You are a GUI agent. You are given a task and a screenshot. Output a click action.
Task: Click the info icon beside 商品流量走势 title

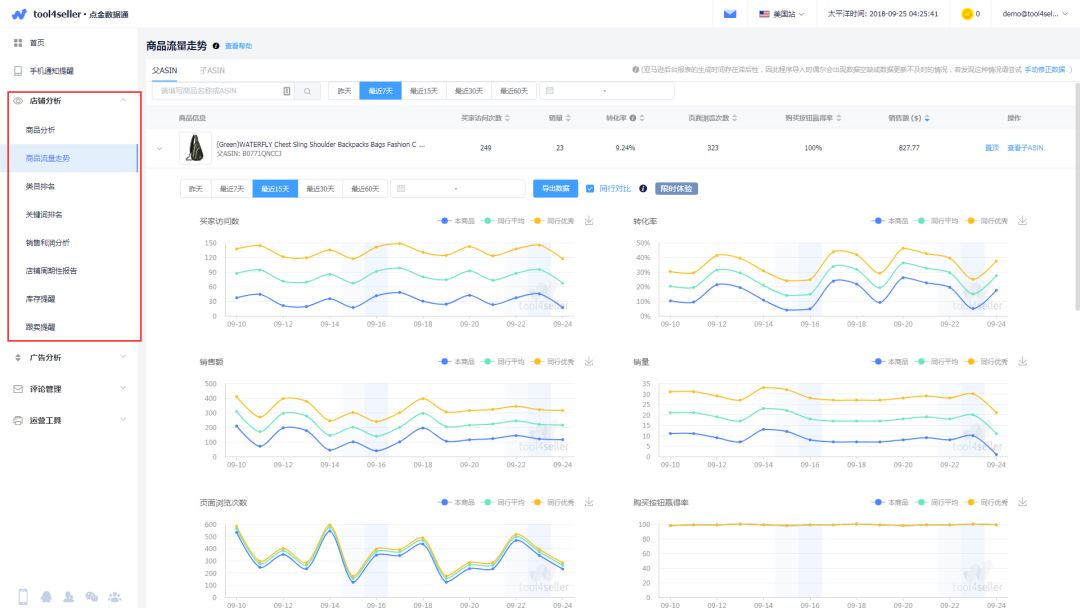pyautogui.click(x=216, y=46)
